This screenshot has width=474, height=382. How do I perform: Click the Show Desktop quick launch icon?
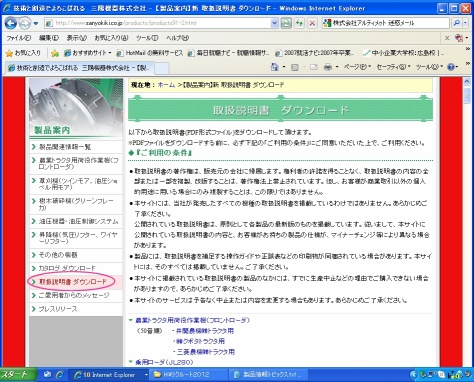[x=47, y=375]
